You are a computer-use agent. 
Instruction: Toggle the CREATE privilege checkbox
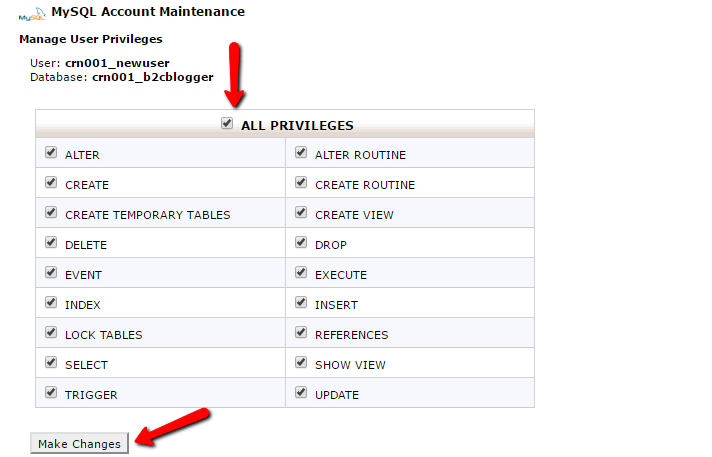(51, 182)
